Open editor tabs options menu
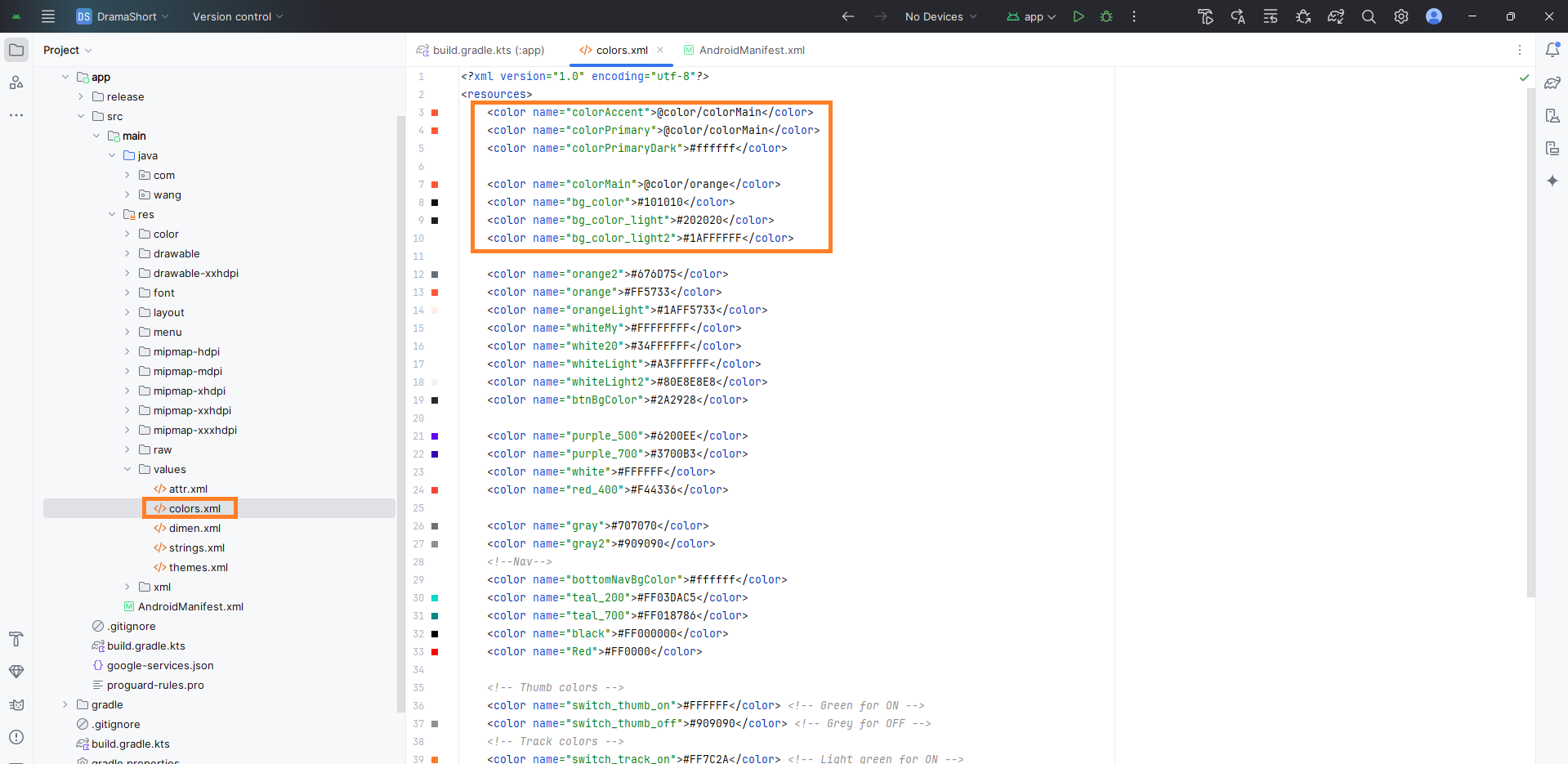This screenshot has height=764, width=1568. coord(1520,50)
